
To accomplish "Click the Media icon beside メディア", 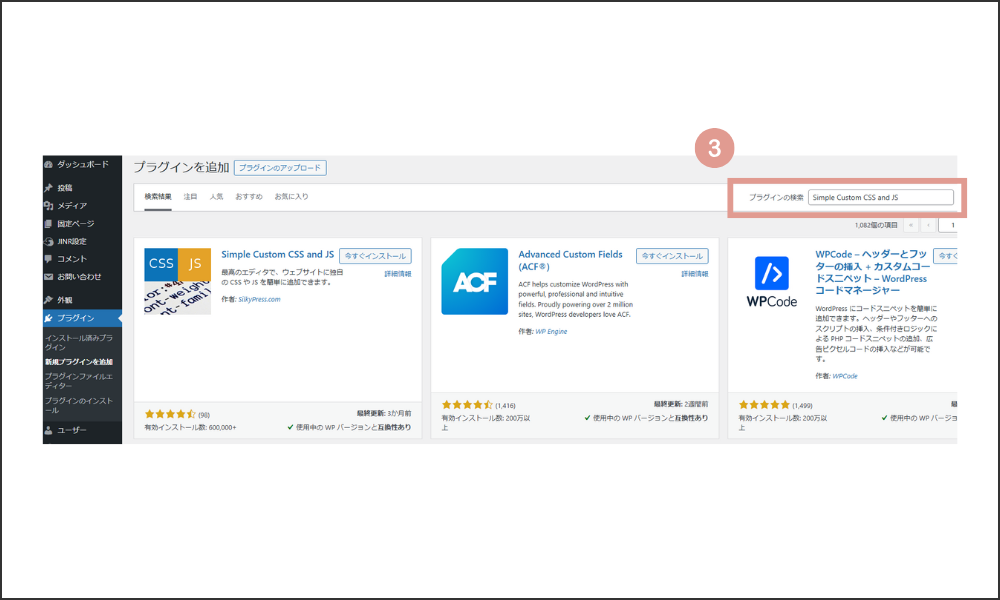I will tap(48, 206).
